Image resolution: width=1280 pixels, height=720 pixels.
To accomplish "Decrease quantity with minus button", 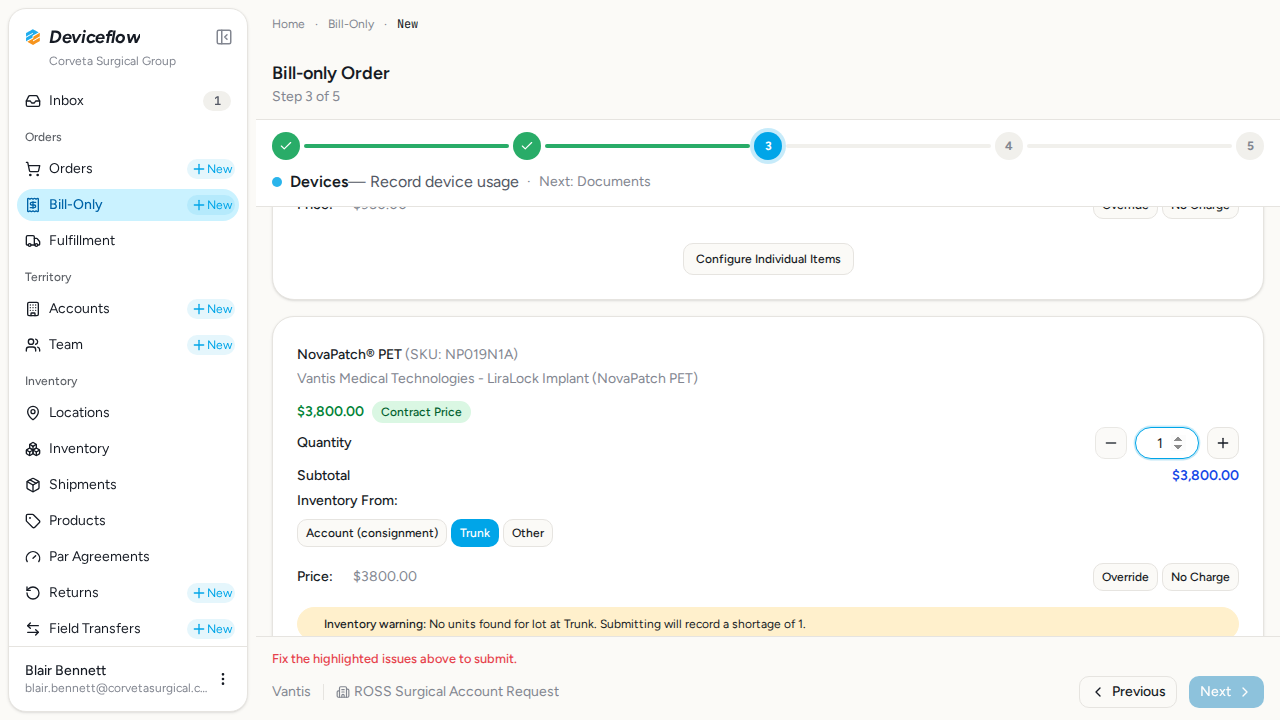I will [x=1111, y=443].
